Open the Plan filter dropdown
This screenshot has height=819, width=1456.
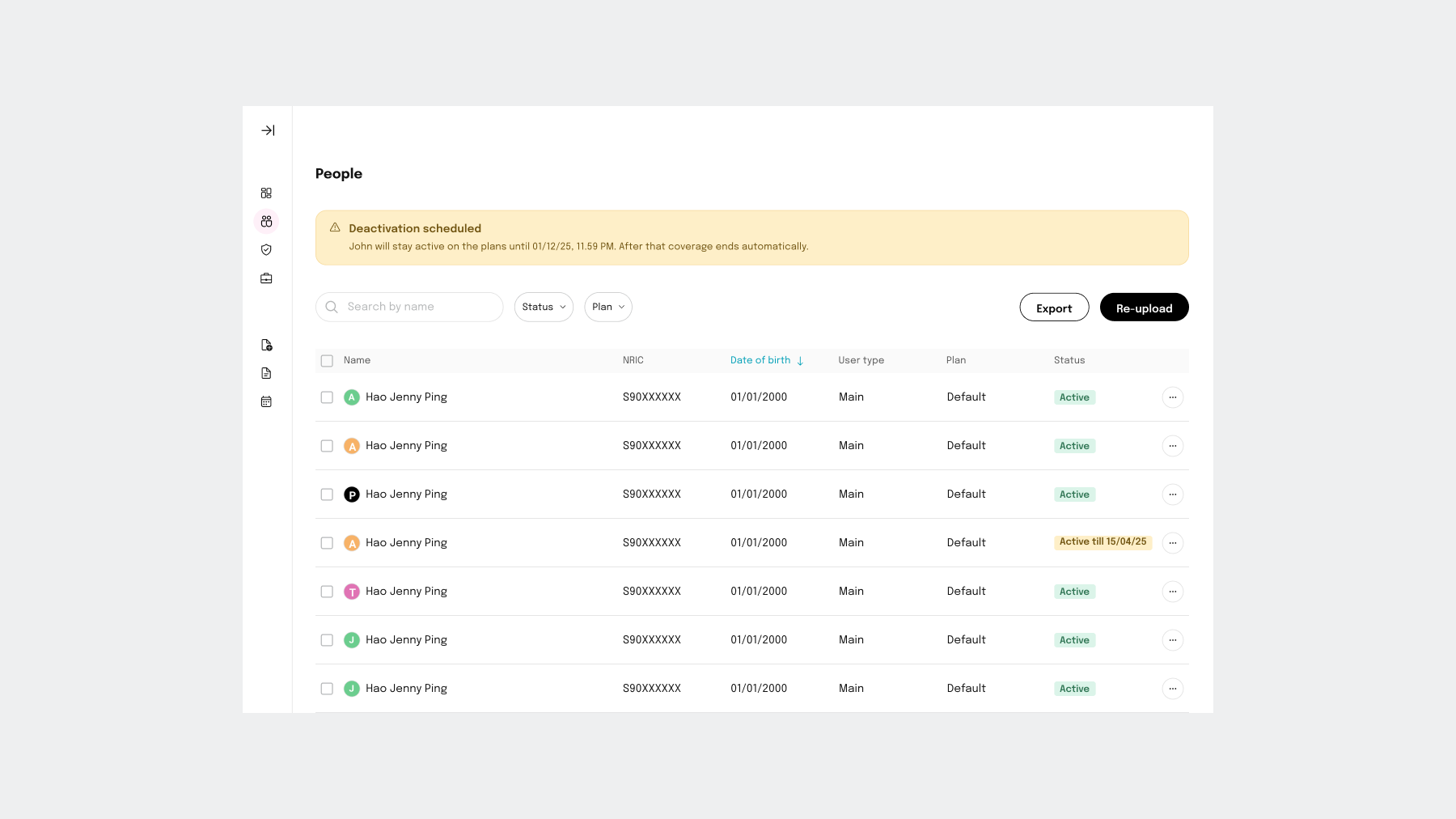[607, 308]
